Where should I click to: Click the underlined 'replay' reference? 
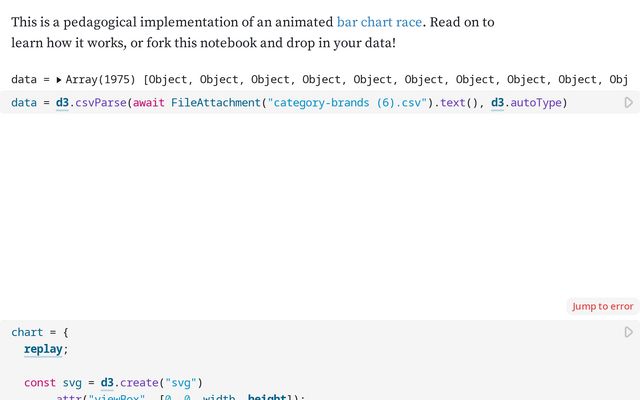coord(45,349)
